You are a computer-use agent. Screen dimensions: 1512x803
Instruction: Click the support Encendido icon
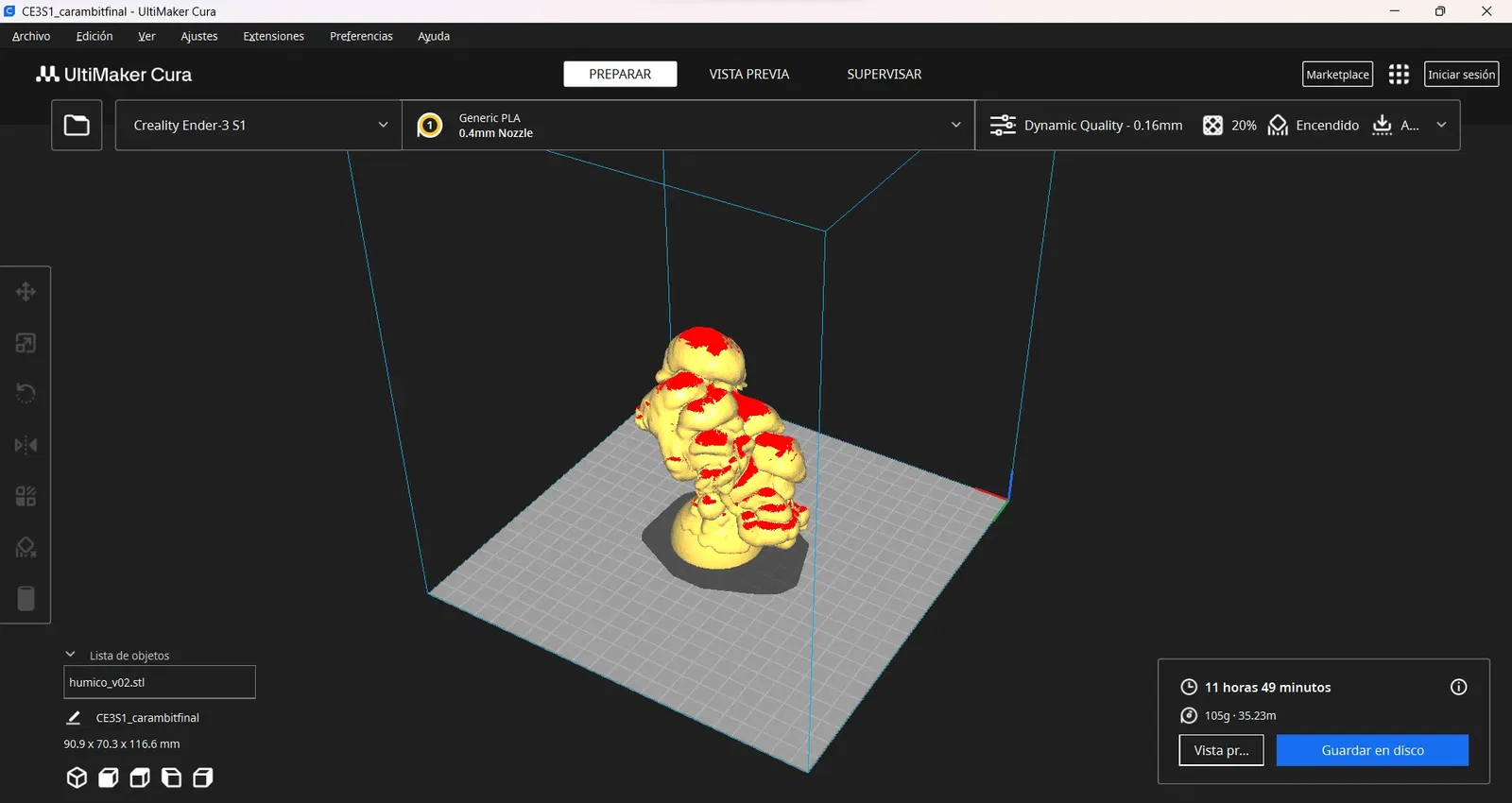point(1279,125)
